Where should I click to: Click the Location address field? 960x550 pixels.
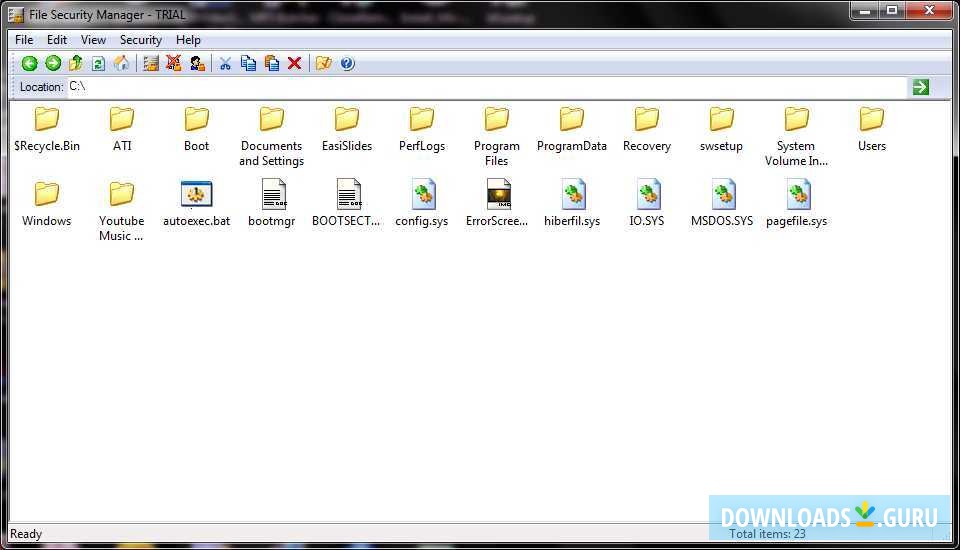[x=487, y=87]
